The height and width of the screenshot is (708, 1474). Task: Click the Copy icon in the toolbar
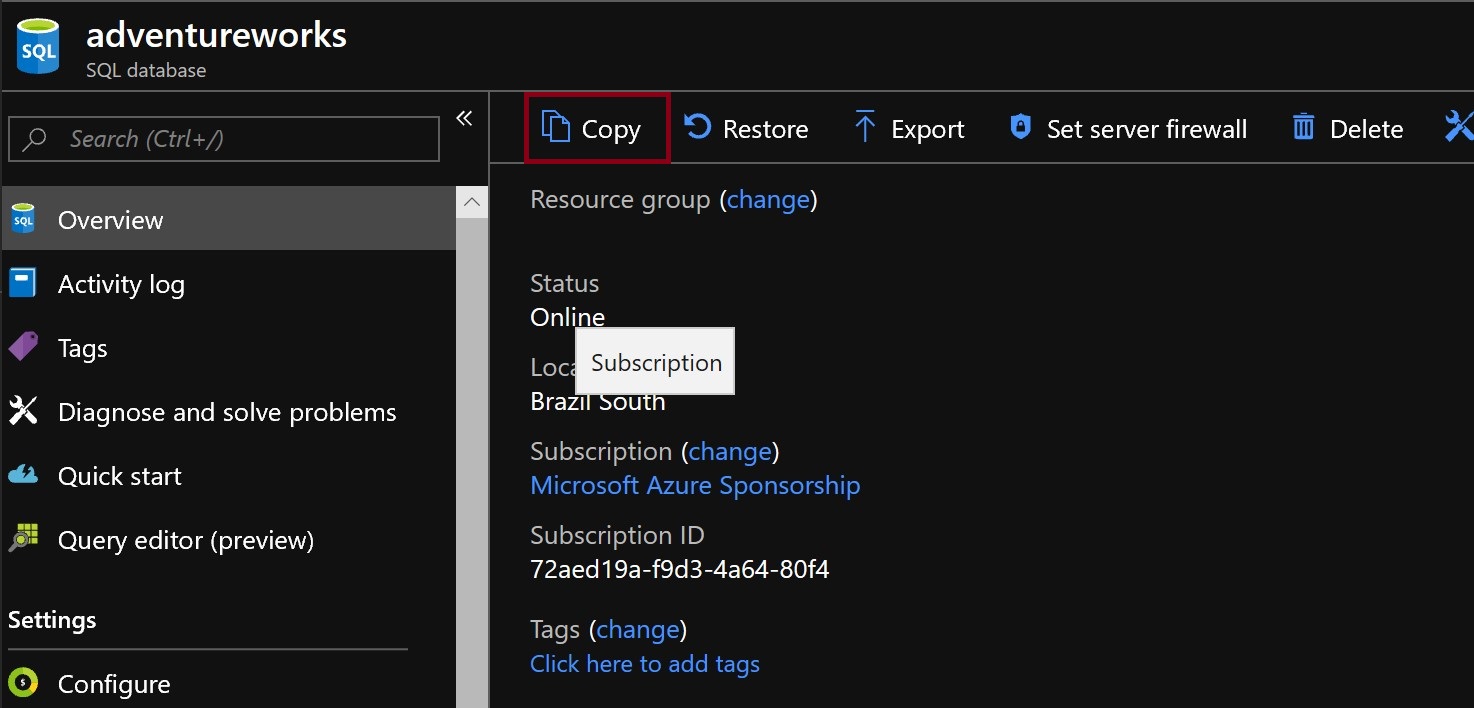(555, 127)
